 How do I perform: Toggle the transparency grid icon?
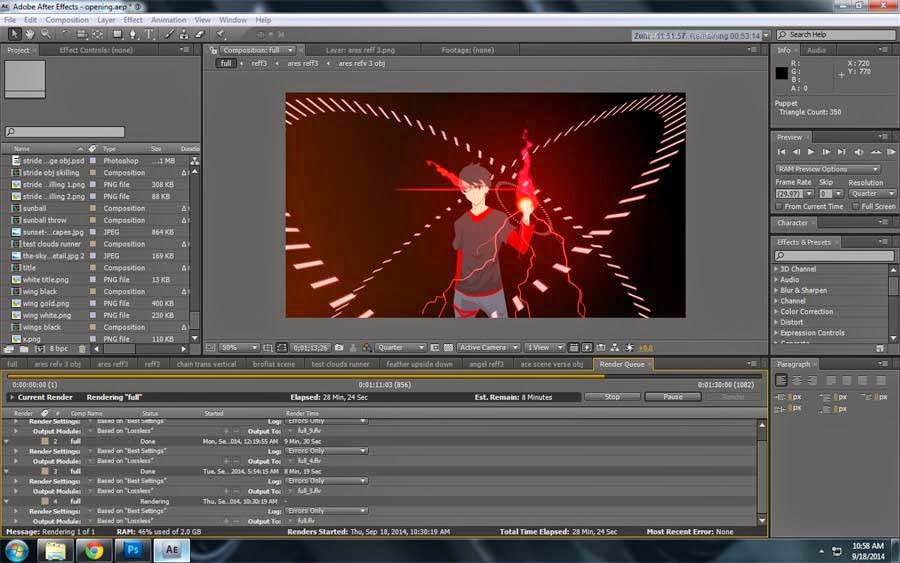tap(448, 348)
